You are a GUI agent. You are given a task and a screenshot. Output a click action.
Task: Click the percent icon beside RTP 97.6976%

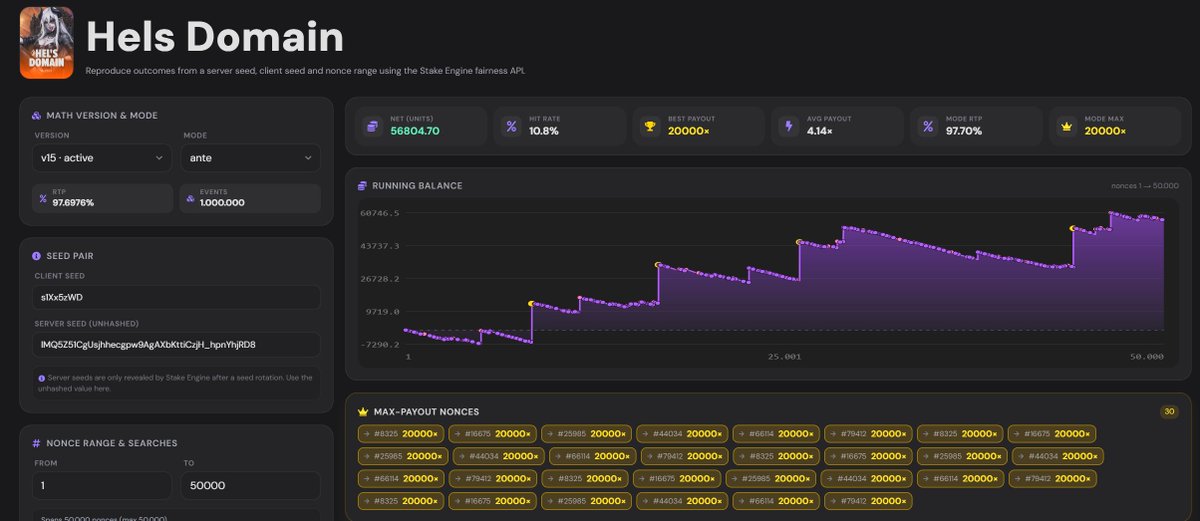42,198
